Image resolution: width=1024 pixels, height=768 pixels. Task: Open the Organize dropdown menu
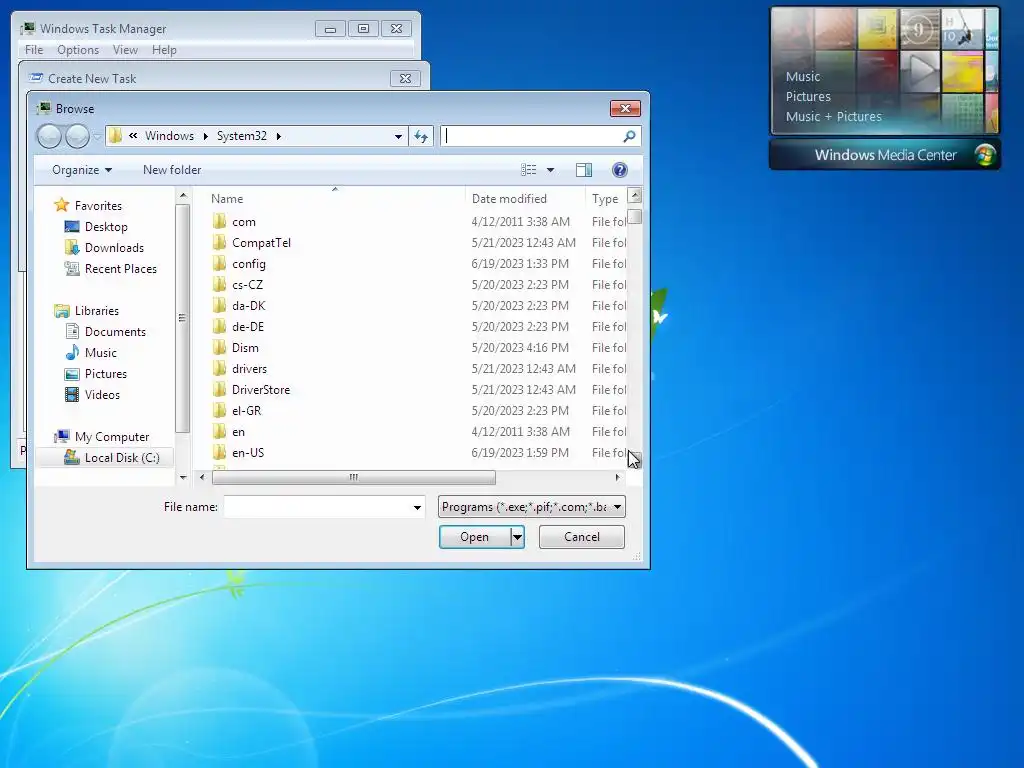(82, 170)
